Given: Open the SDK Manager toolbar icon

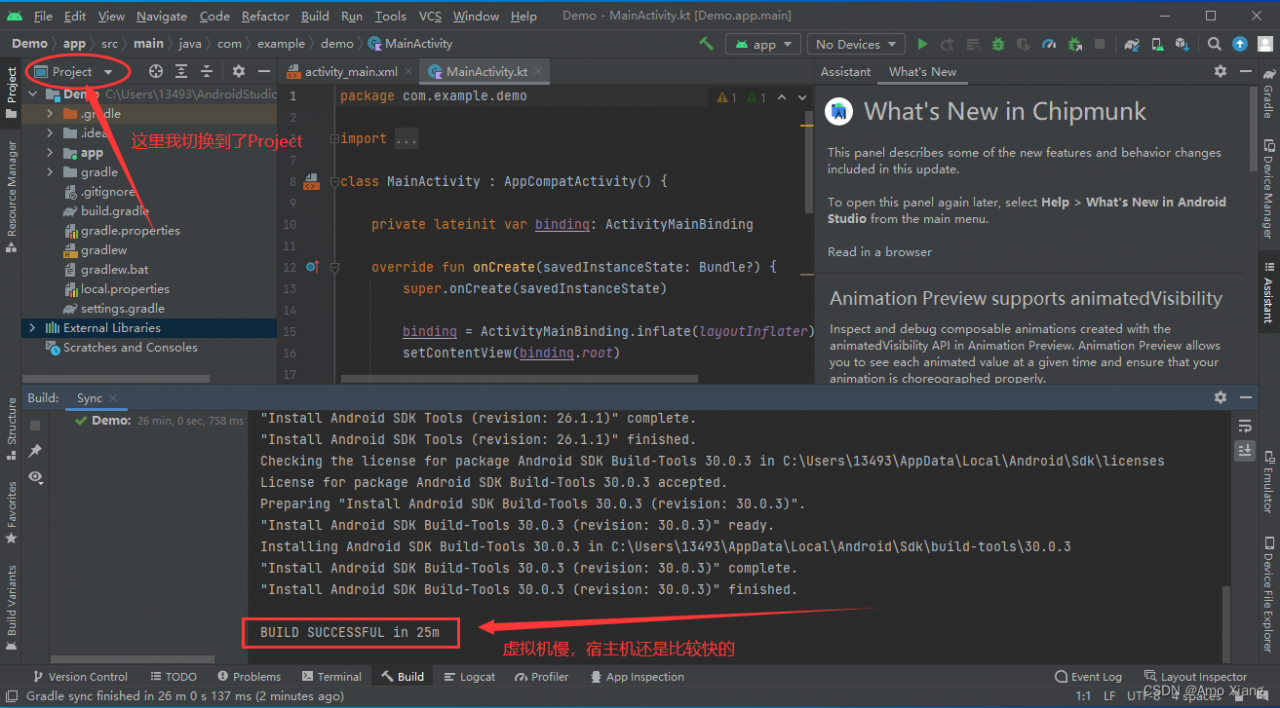Looking at the screenshot, I should pyautogui.click(x=1182, y=44).
